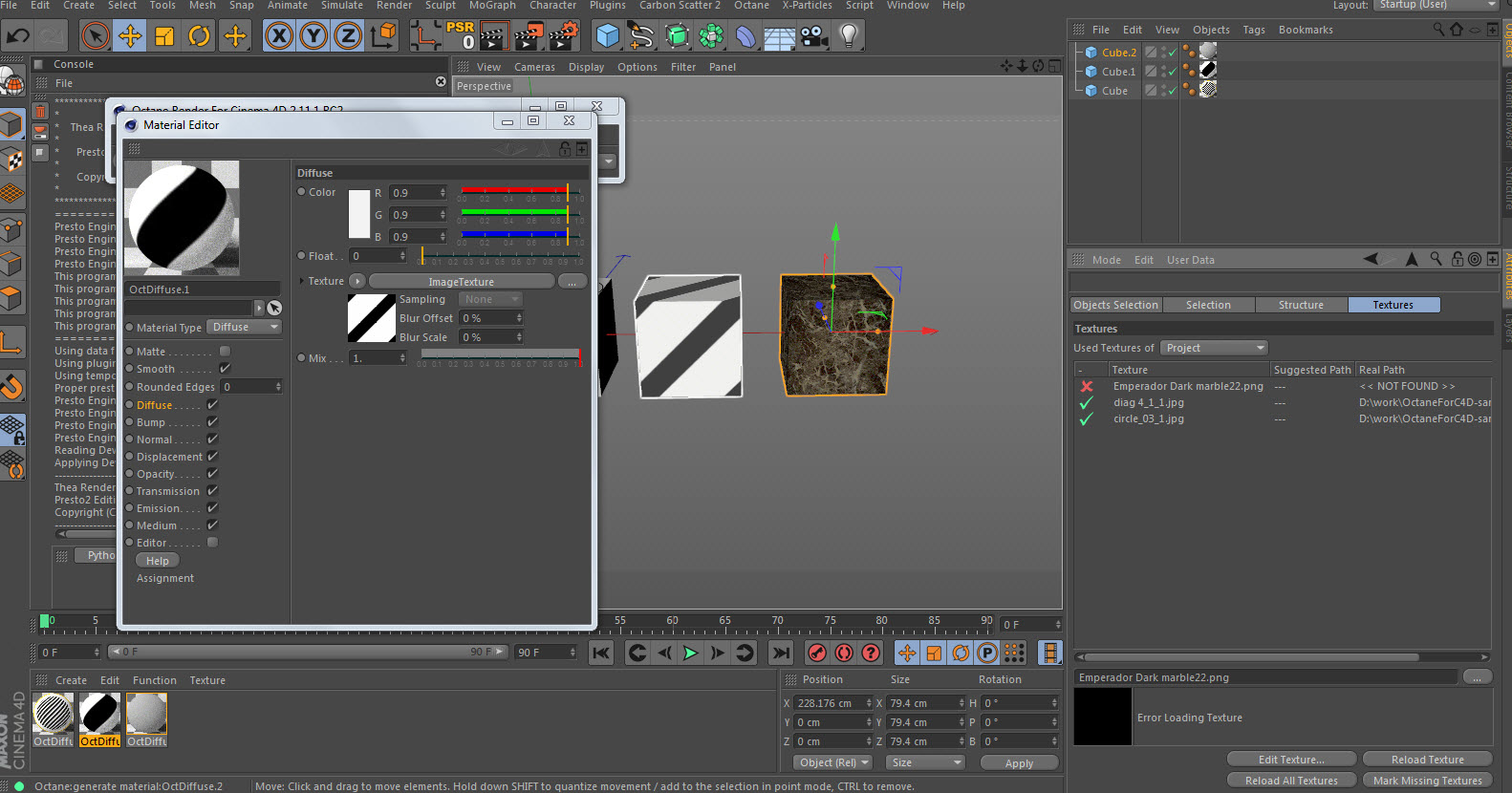Toggle X axis lock icon
The image size is (1512, 793).
tap(278, 37)
